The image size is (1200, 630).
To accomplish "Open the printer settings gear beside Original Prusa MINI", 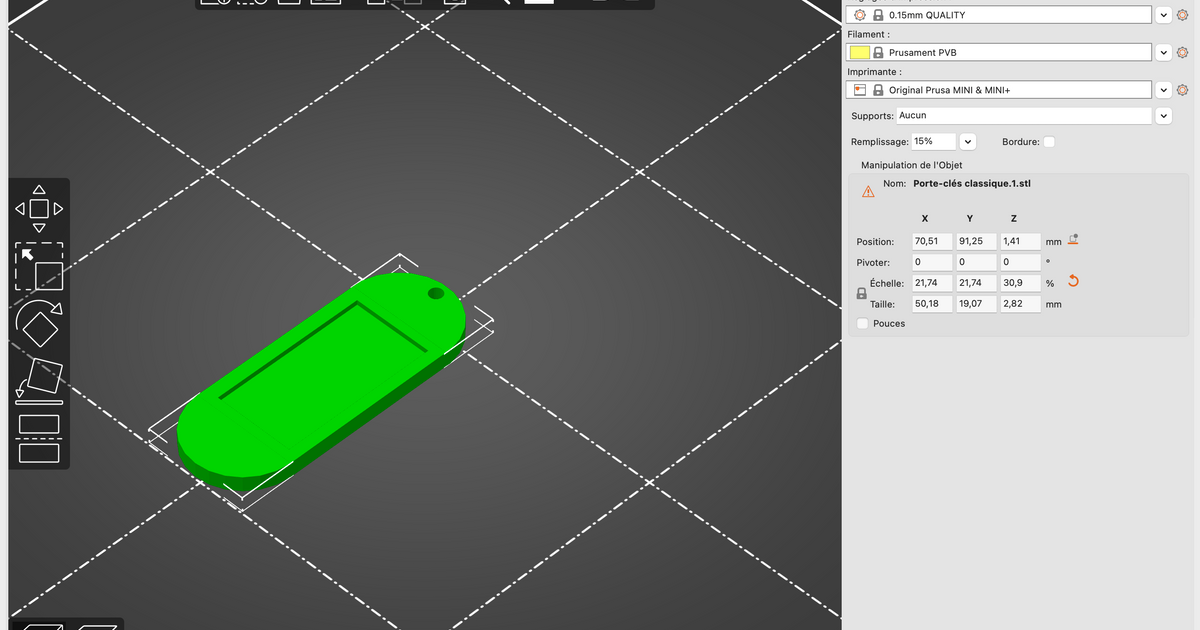I will pyautogui.click(x=1182, y=89).
